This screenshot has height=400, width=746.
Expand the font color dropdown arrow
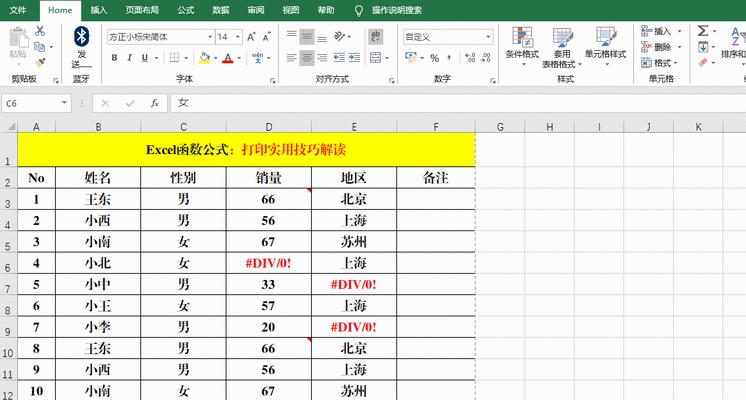click(239, 59)
